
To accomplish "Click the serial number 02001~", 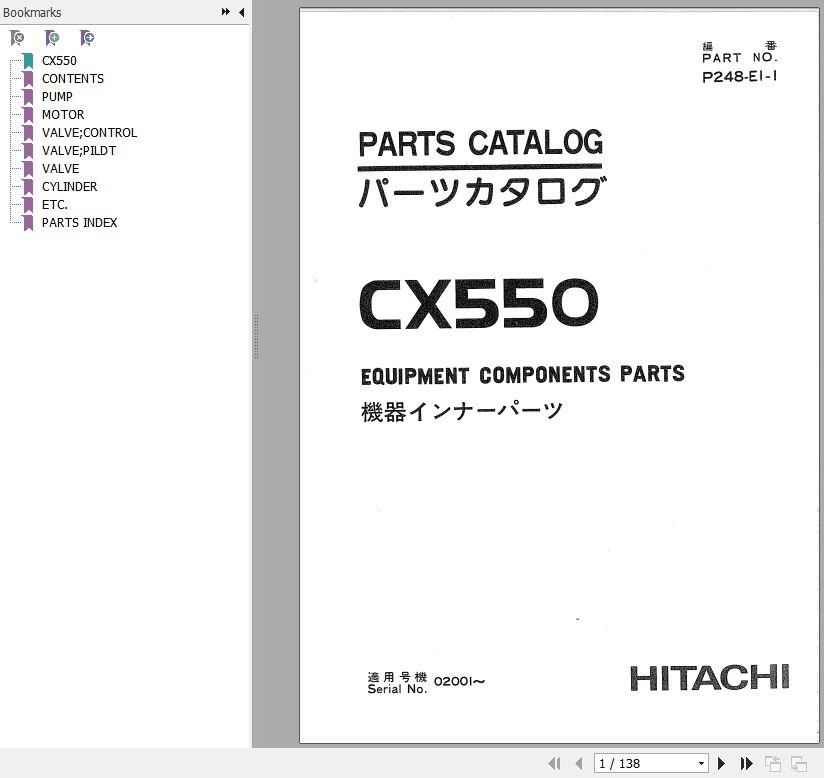I will (x=459, y=681).
